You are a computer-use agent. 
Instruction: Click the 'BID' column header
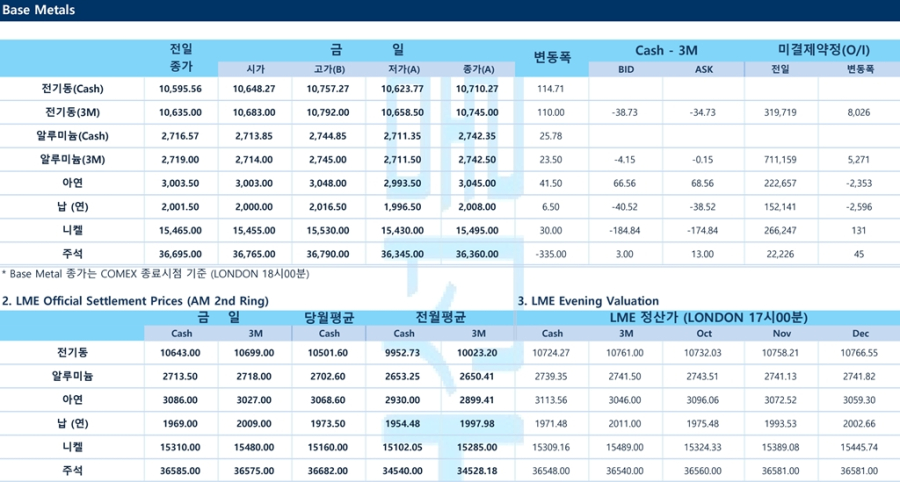point(626,69)
